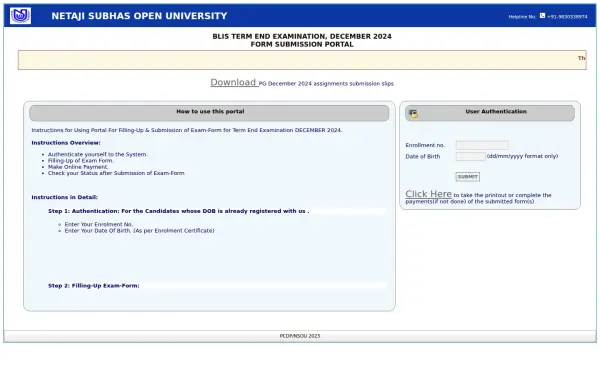Open the Download assignments slips link
Screen dimensions: 600x375
234,82
